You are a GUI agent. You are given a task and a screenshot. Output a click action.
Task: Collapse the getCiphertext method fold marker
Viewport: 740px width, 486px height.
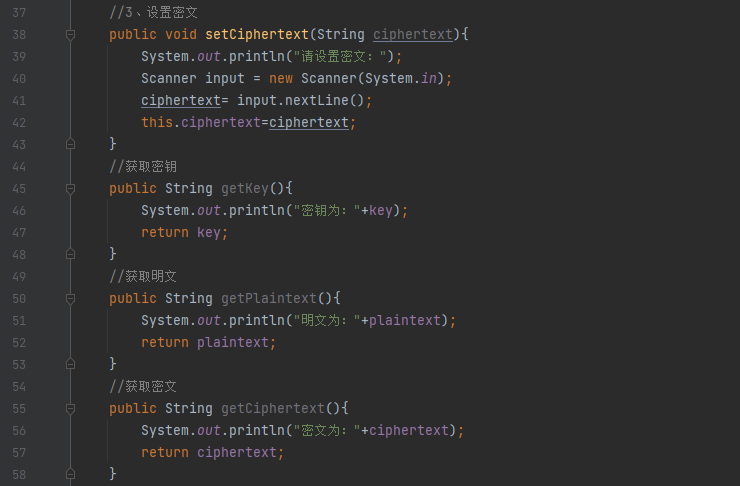(x=70, y=409)
